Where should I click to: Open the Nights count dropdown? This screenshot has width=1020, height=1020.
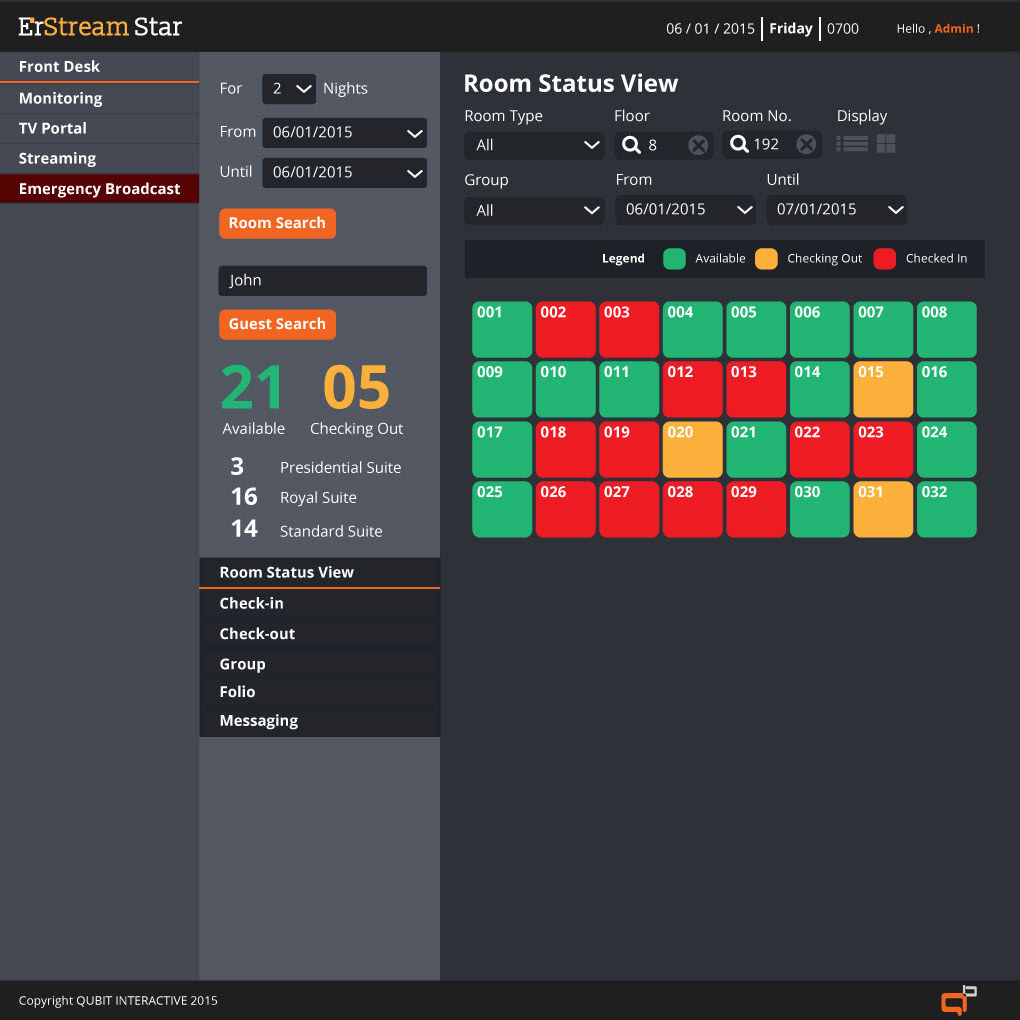[x=289, y=88]
